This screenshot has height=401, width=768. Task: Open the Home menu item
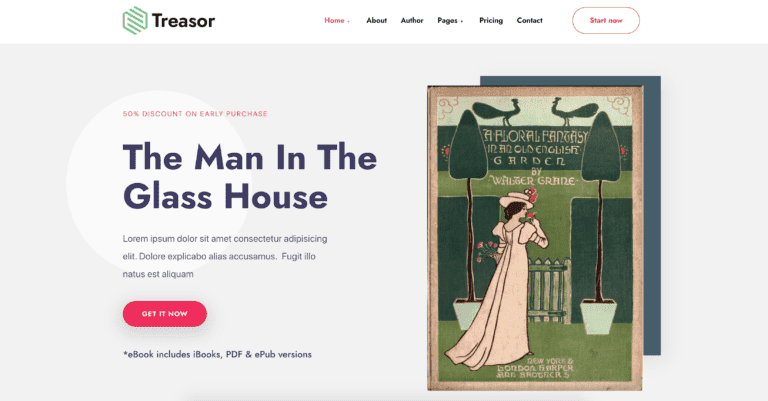pos(334,21)
